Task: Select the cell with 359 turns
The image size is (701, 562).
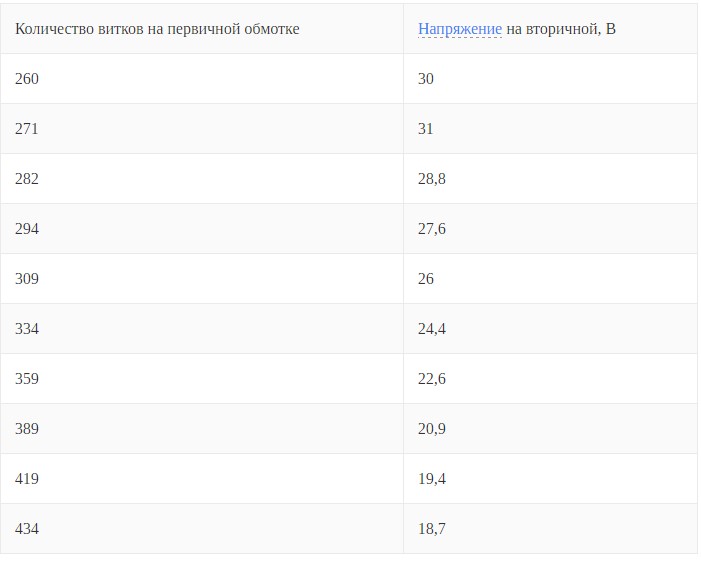Action: (x=27, y=379)
